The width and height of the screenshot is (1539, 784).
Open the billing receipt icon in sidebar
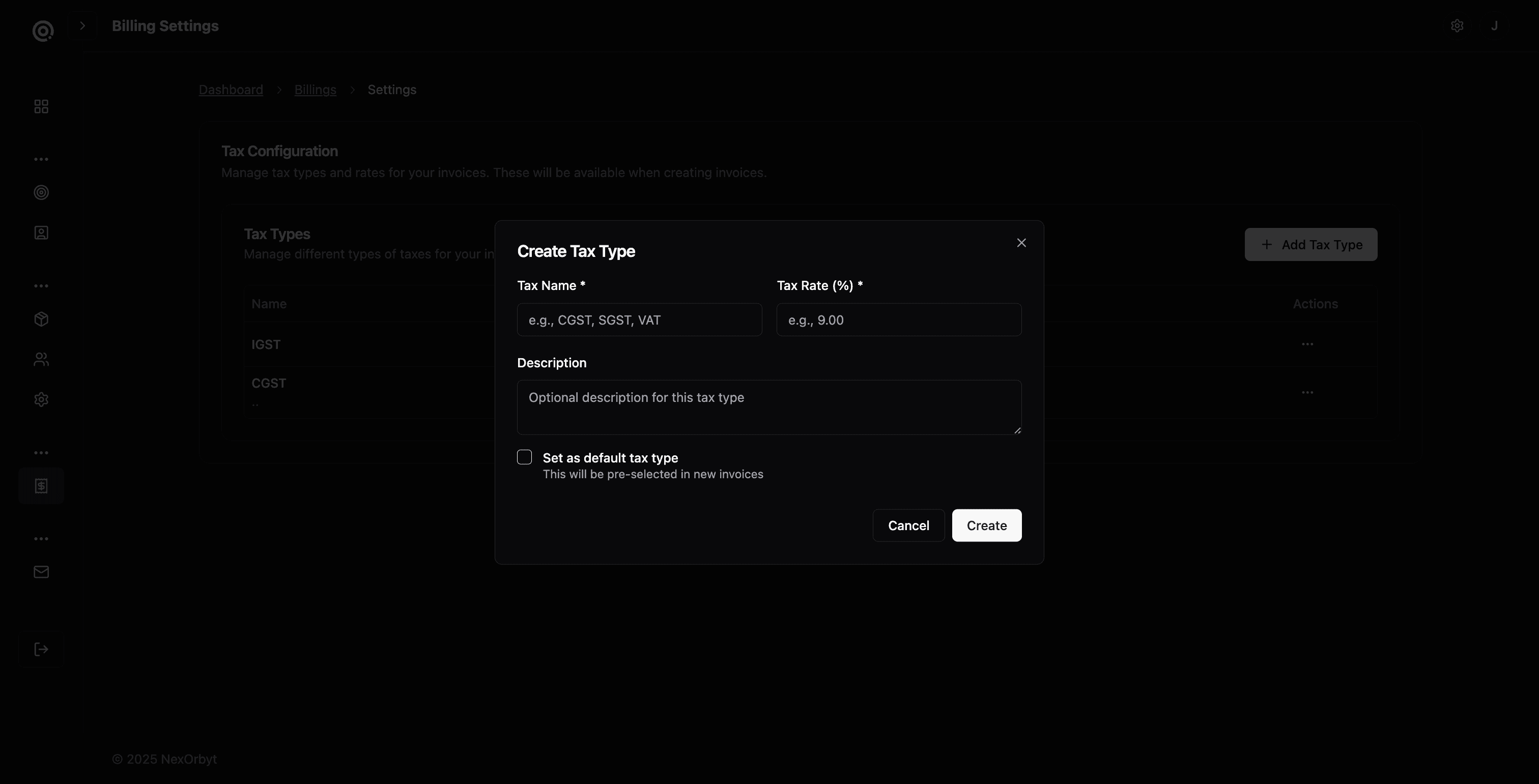[41, 486]
